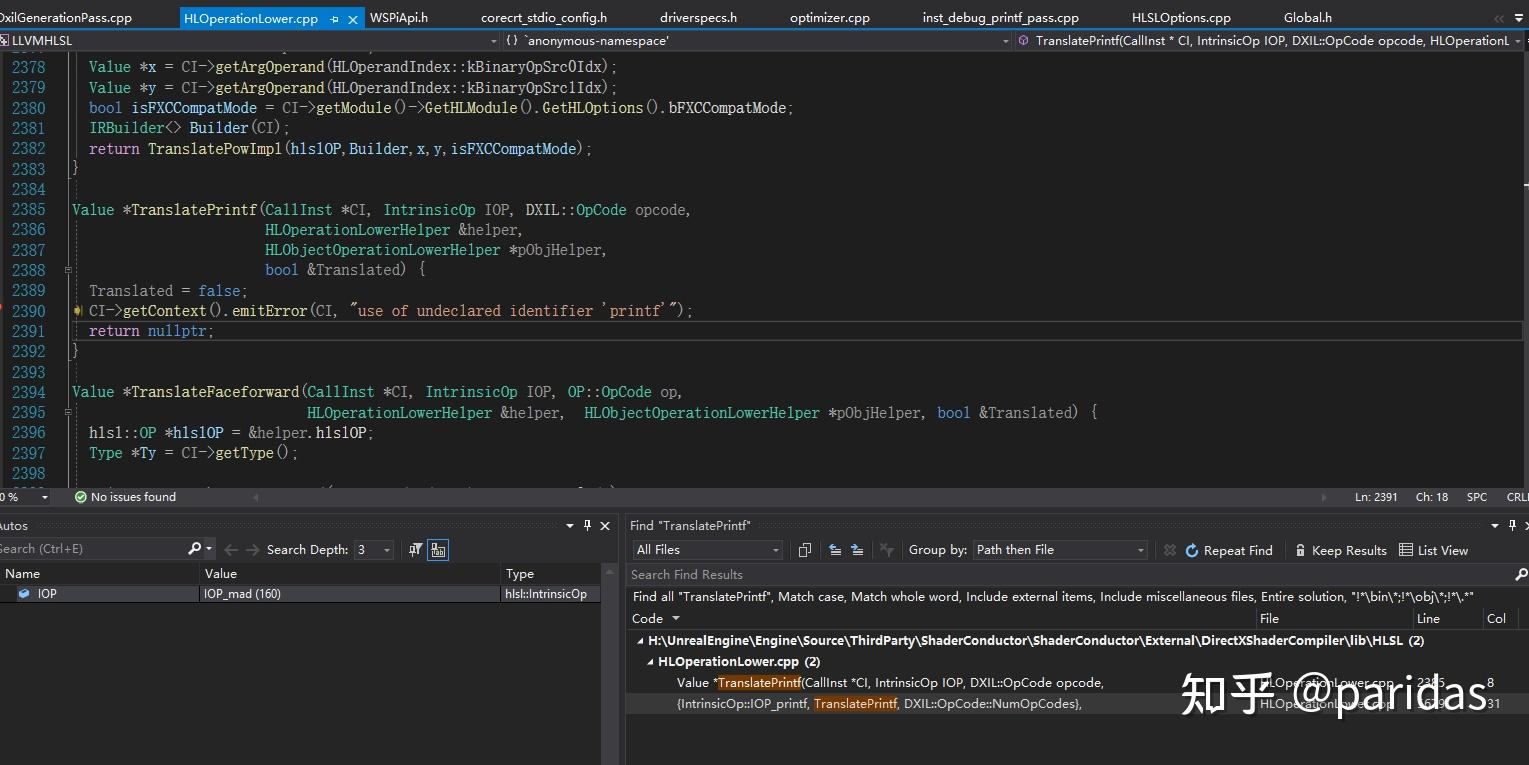Collapse the H:\UnrealEngine path group
This screenshot has width=1529, height=765.
pos(641,640)
